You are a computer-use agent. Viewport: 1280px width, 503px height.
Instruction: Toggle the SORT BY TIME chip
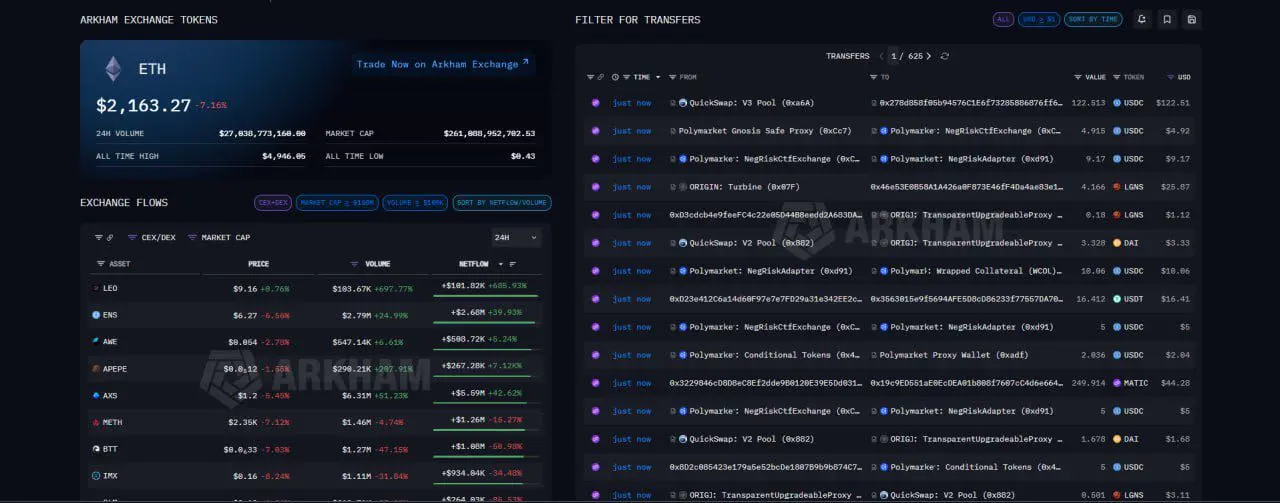[x=1093, y=19]
